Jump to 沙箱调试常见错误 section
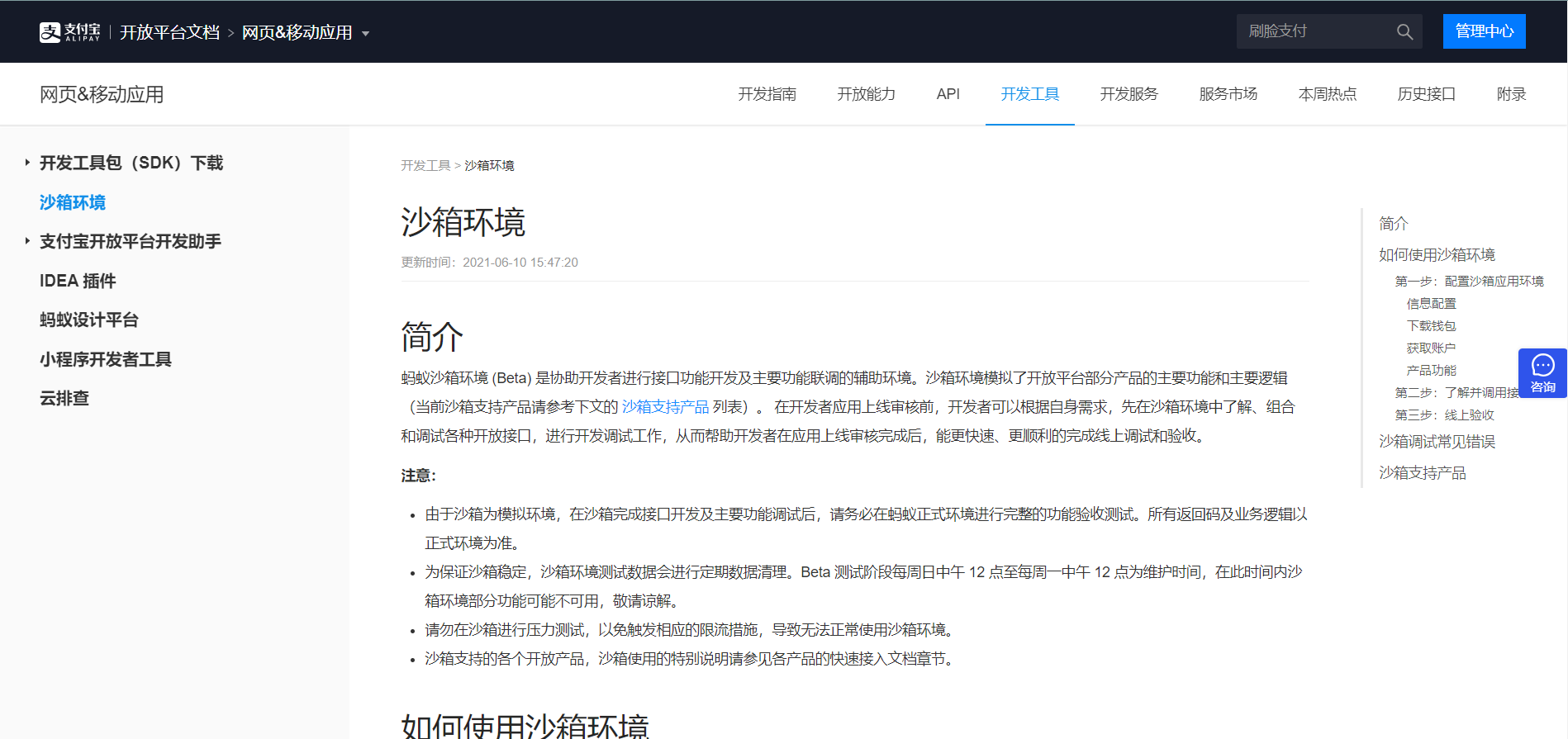The image size is (1568, 739). (1437, 441)
